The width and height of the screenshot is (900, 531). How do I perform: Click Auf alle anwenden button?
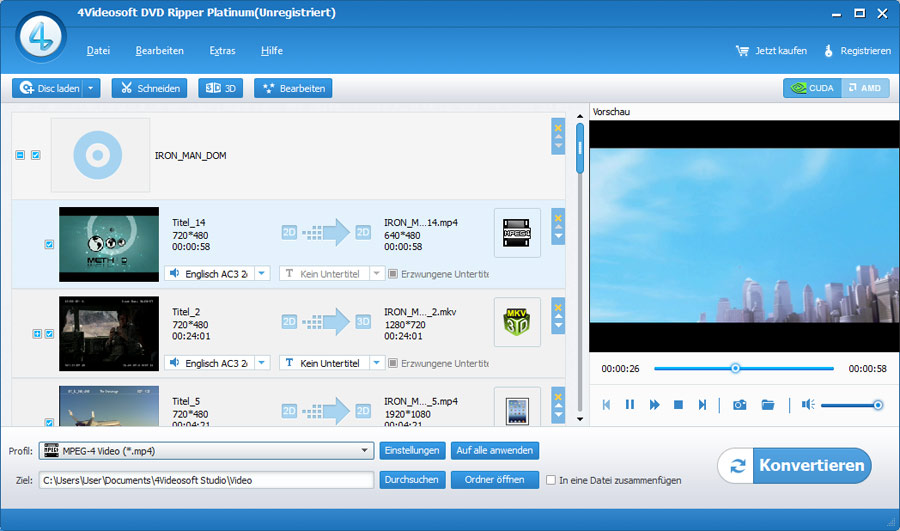point(495,451)
